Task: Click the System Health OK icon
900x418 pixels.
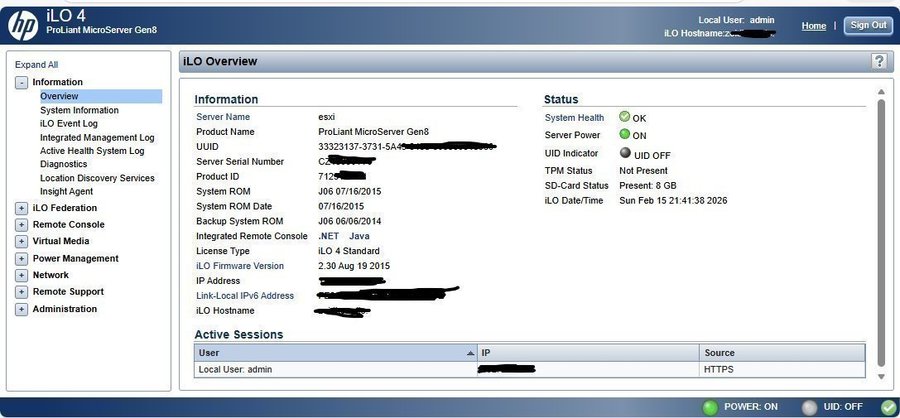Action: (x=625, y=117)
